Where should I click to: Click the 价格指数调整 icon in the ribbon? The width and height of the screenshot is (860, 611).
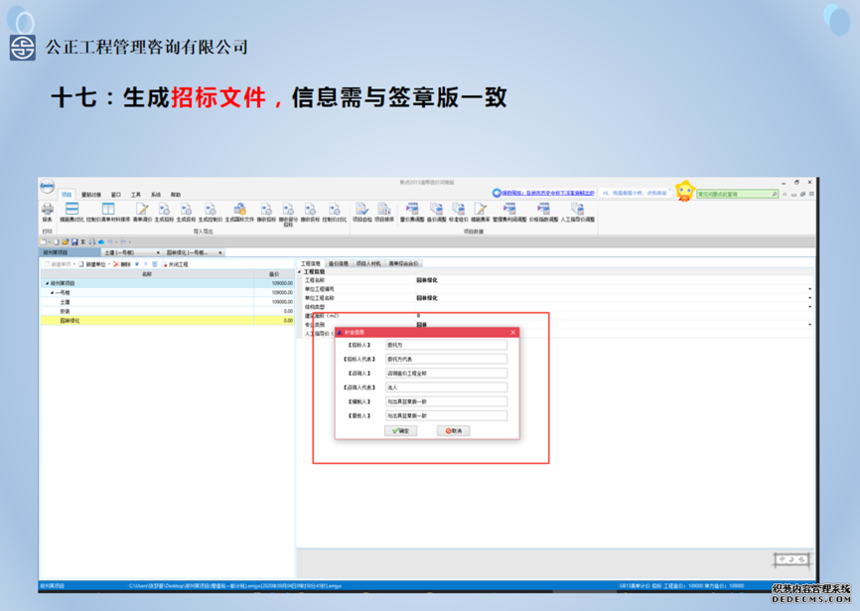[544, 208]
